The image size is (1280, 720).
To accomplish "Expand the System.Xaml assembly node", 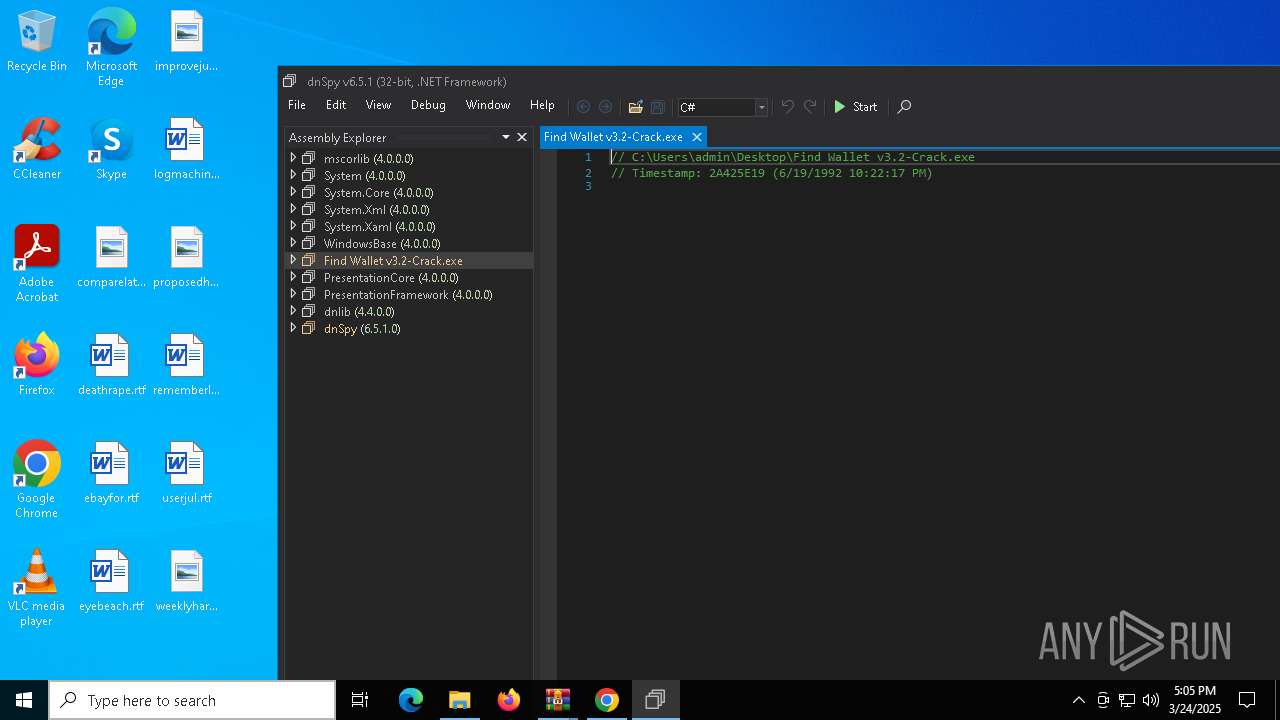I will point(293,226).
